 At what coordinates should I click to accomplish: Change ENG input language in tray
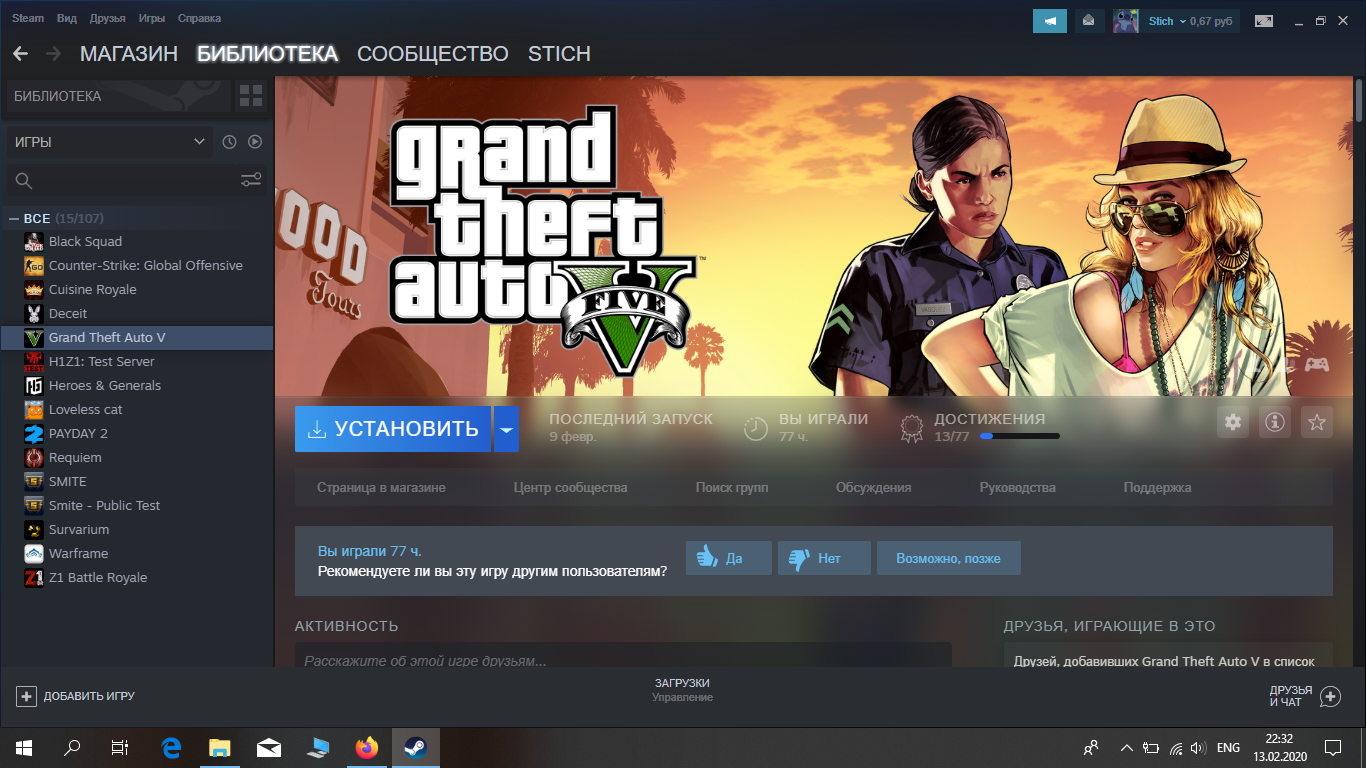[x=1228, y=747]
